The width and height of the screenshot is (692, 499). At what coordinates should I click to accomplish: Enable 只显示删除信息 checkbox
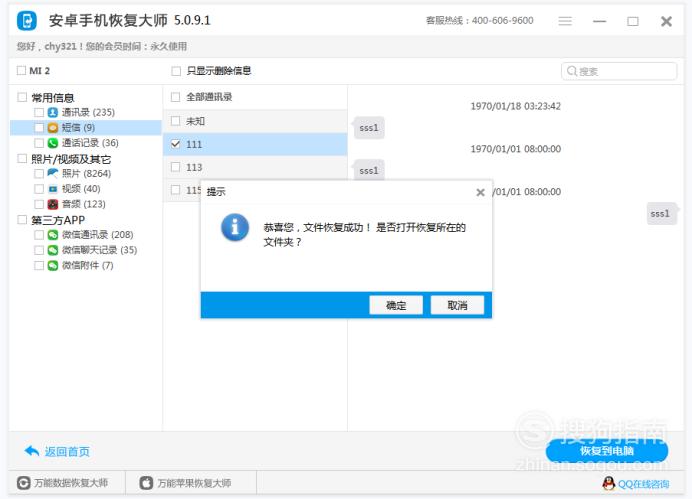(x=176, y=71)
